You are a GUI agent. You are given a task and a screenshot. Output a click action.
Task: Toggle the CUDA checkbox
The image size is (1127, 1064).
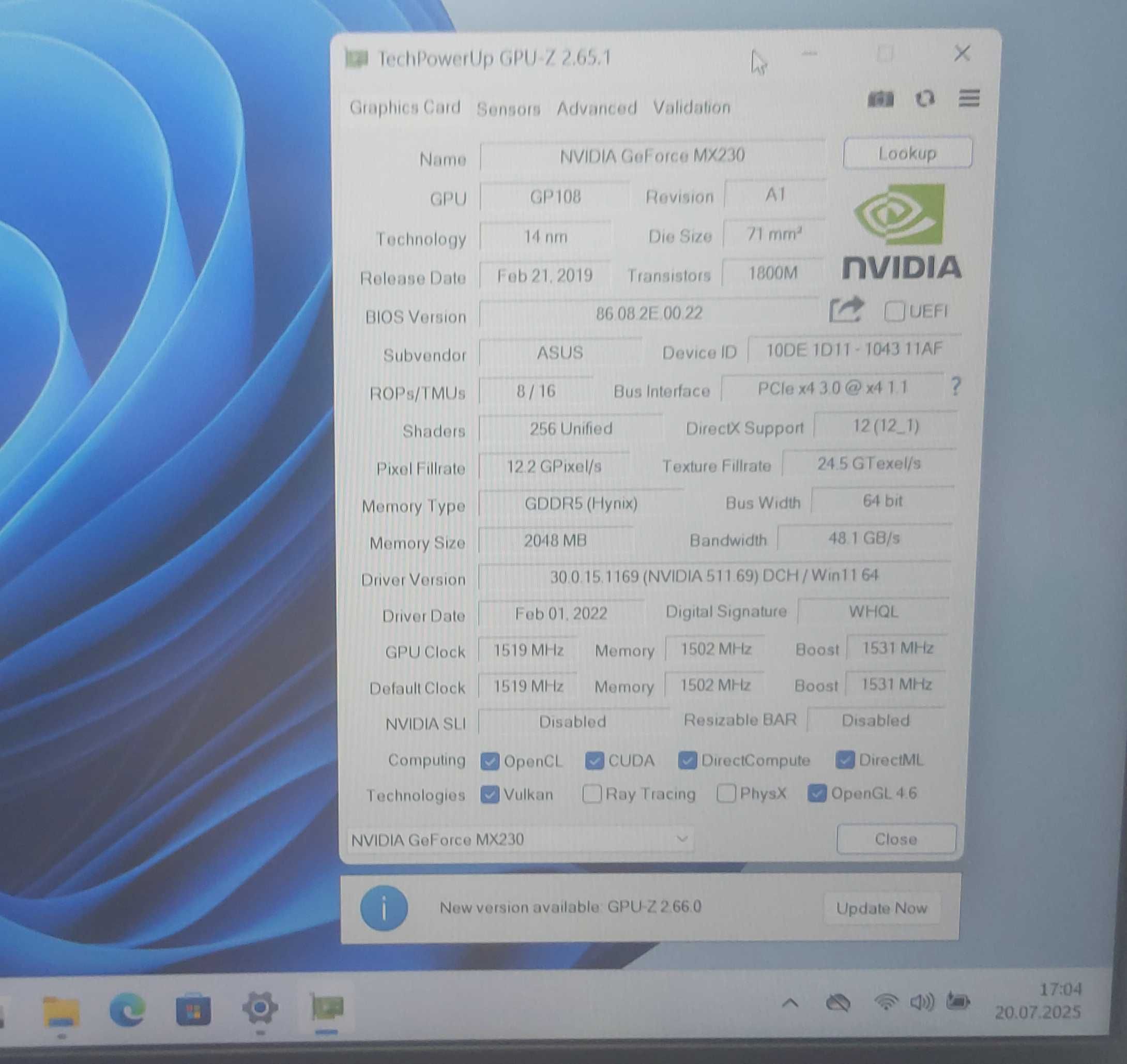[x=594, y=760]
